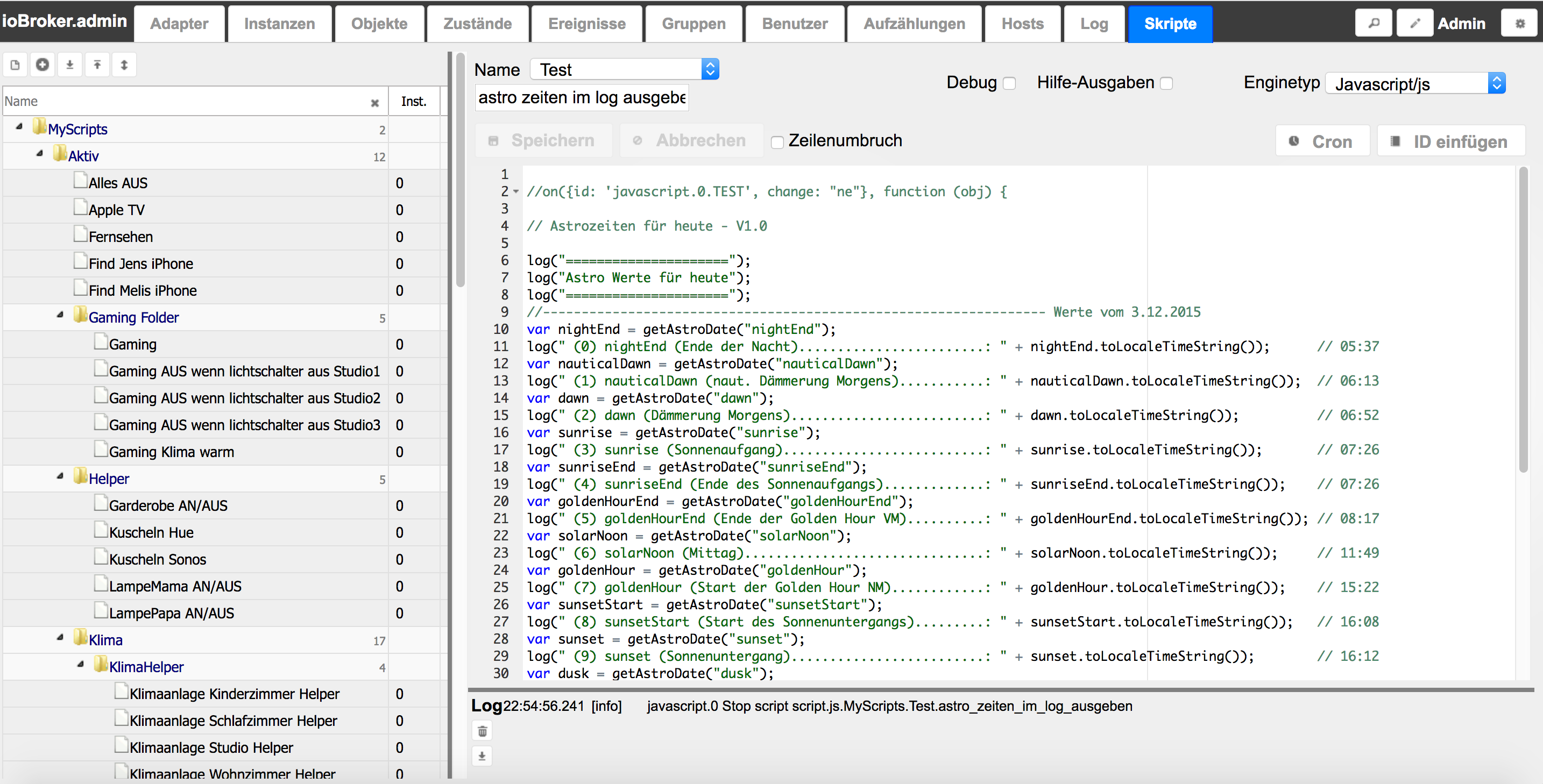Click the script tree vertical scrollbar
The height and width of the screenshot is (784, 1543).
[460, 170]
